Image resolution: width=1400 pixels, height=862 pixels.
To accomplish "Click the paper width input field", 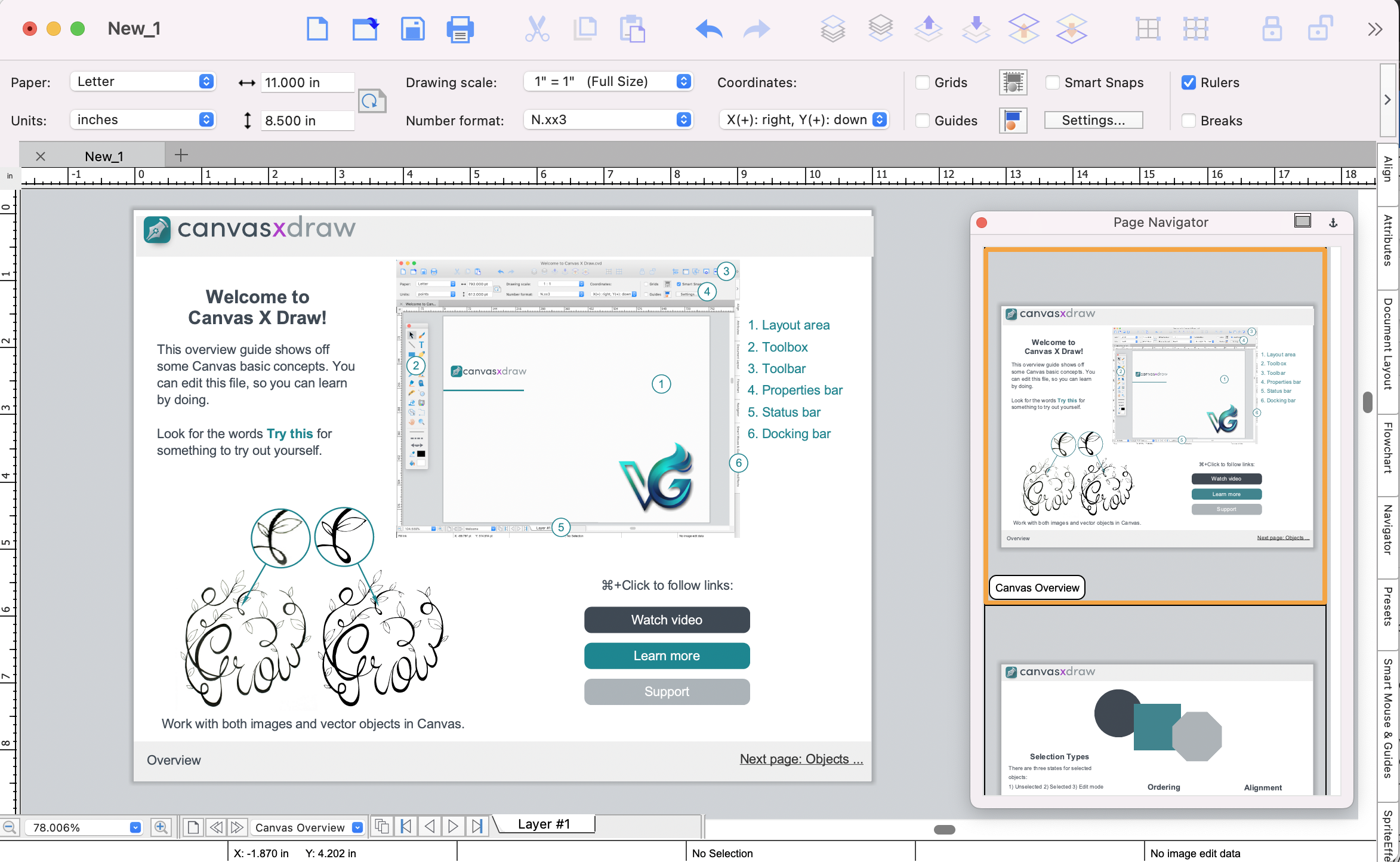I will click(x=307, y=82).
